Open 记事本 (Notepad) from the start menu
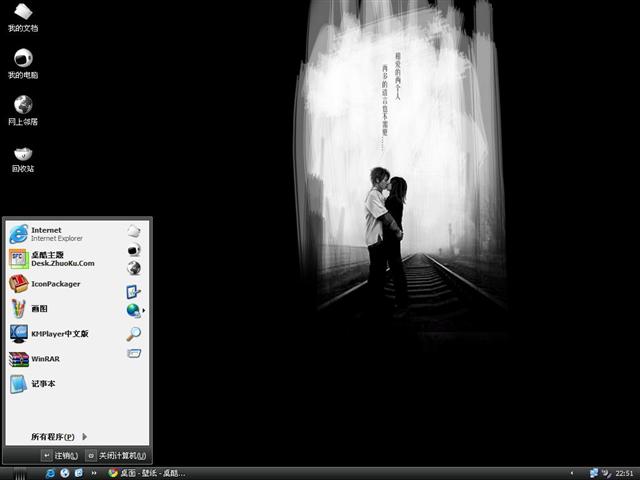 click(45, 384)
